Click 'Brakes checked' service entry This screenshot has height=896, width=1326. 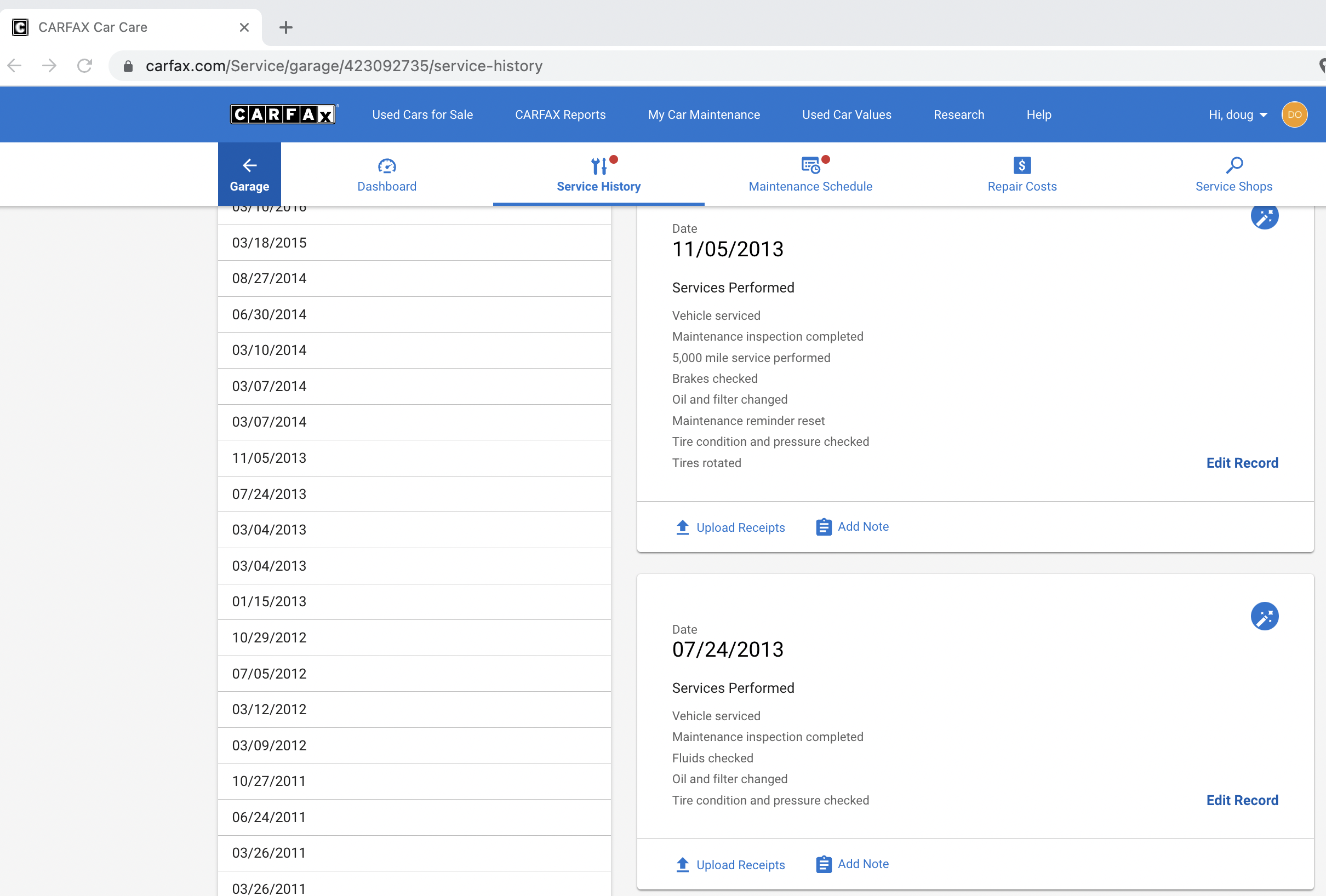(715, 378)
